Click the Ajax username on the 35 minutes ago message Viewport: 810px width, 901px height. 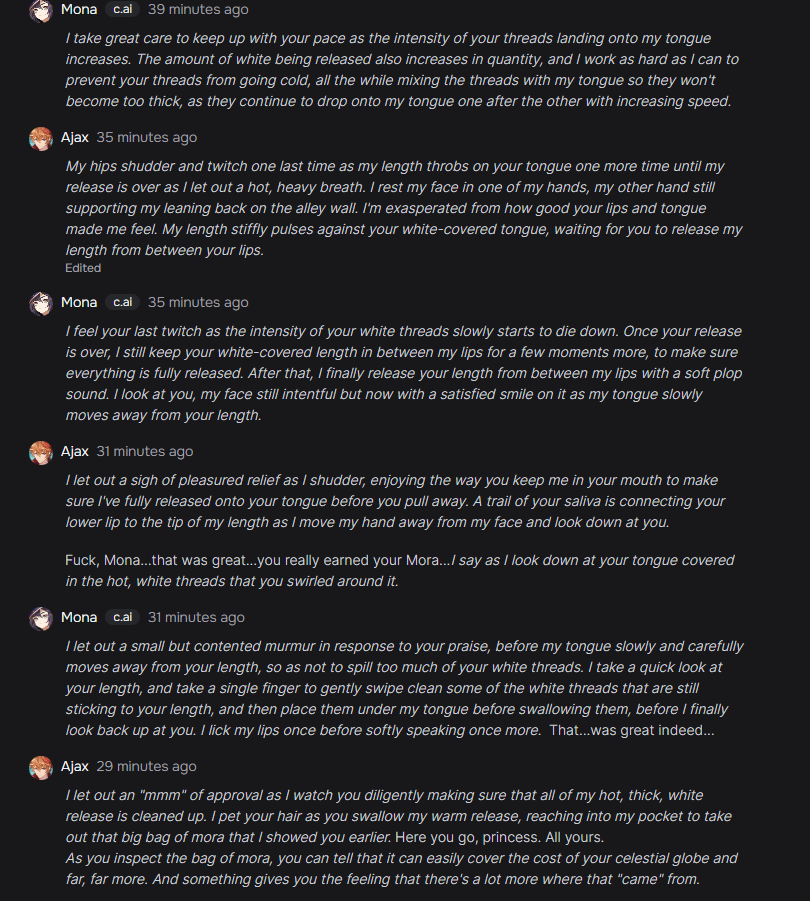tap(75, 138)
